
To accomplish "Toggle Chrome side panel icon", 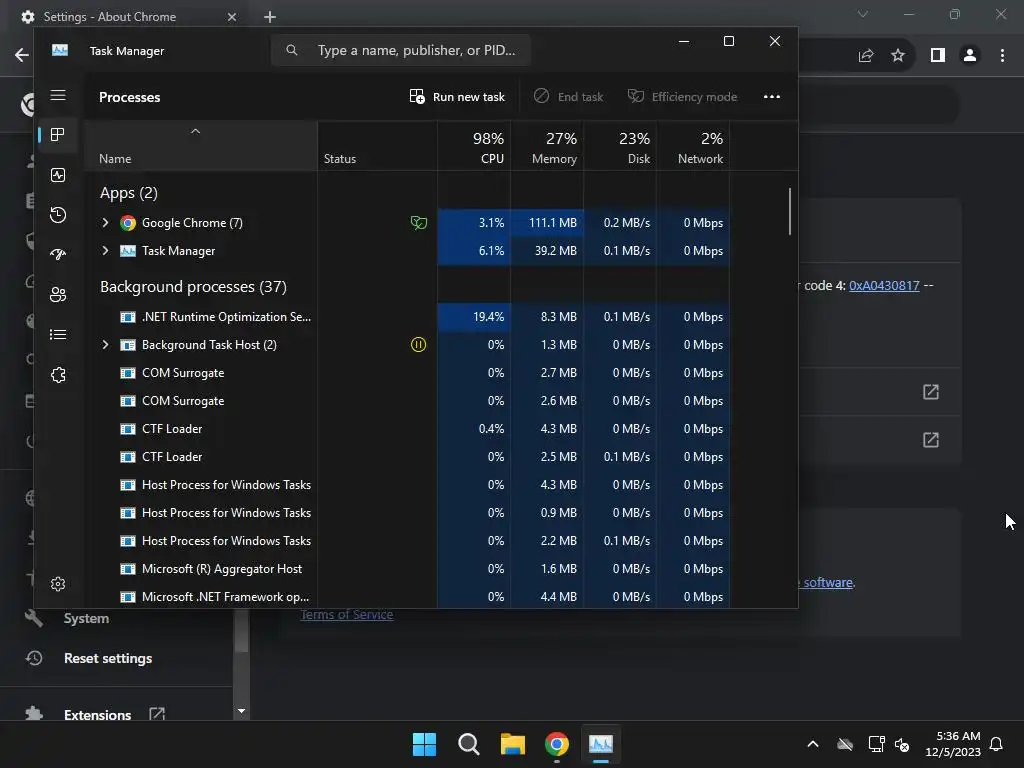I will 937,56.
